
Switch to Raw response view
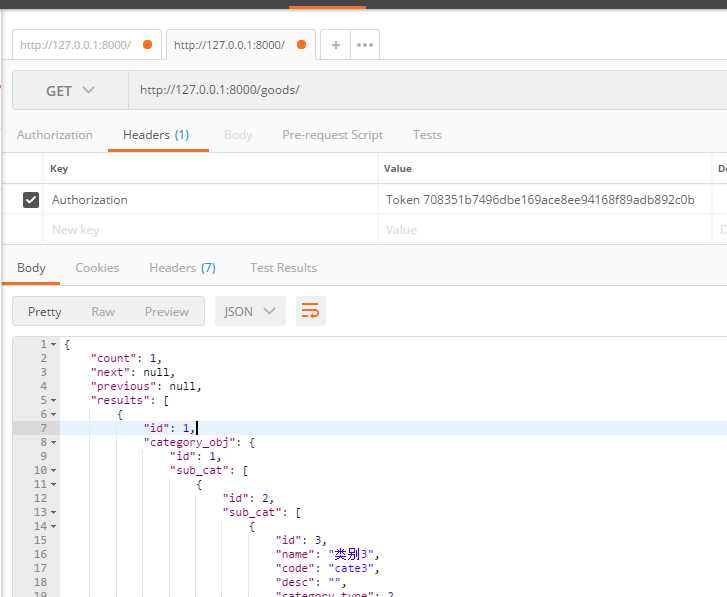pos(103,311)
